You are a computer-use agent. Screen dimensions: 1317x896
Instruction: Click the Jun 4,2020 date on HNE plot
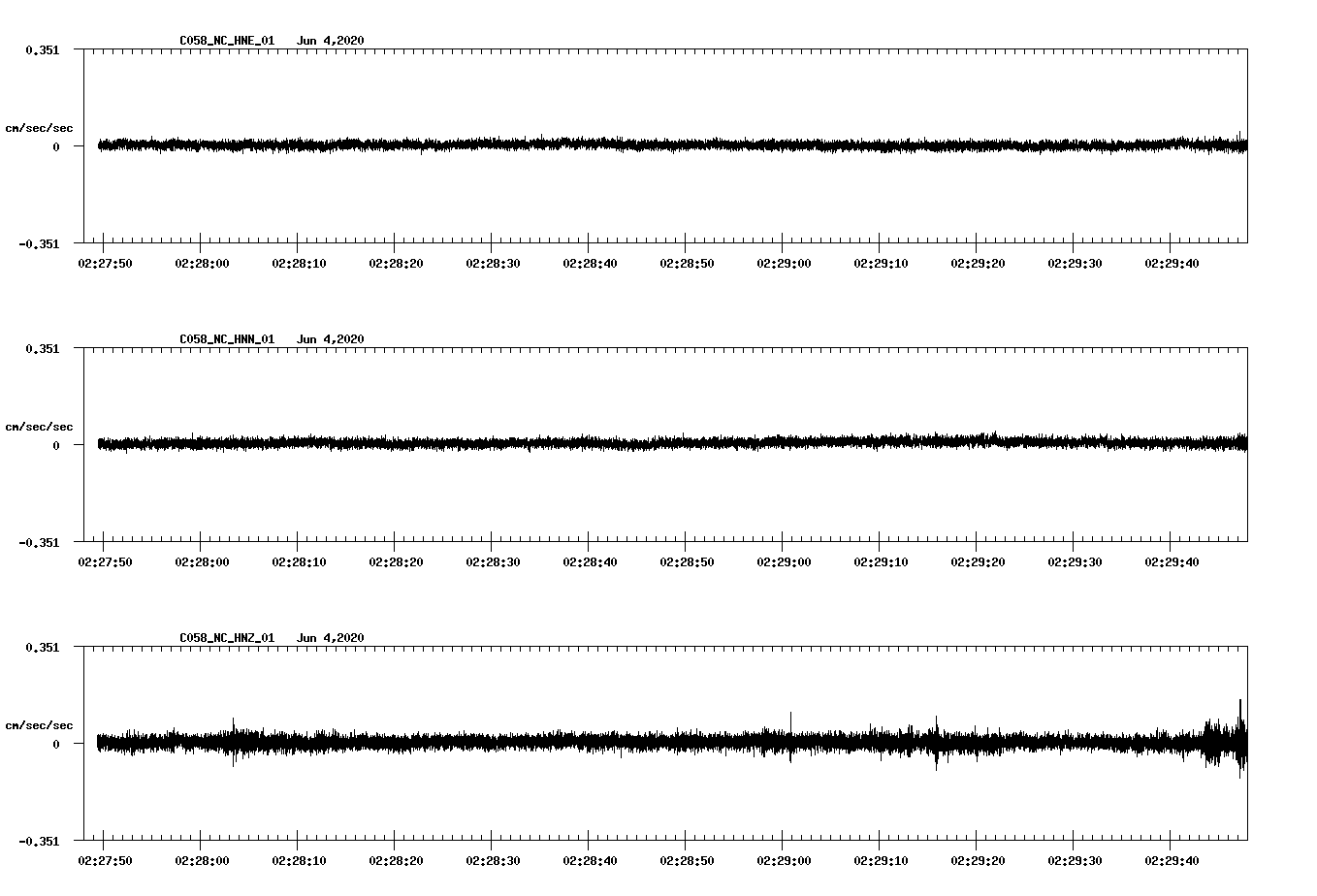331,41
